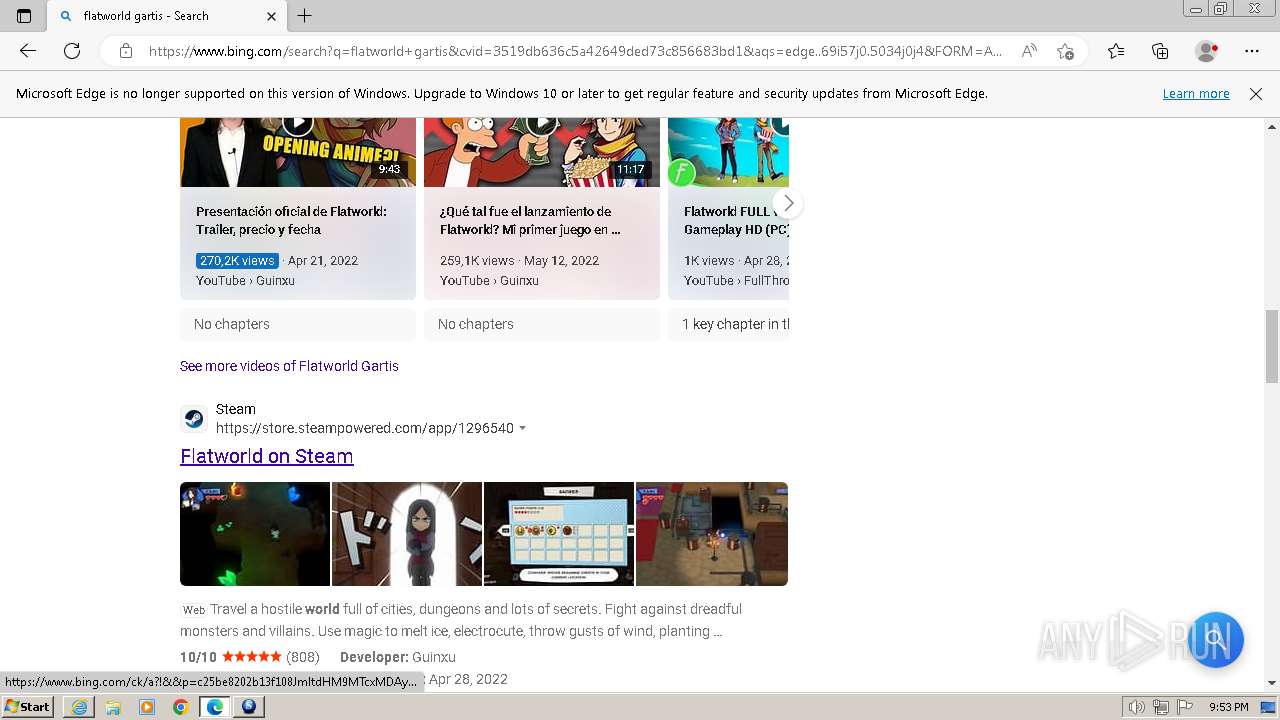Click the page vertical scrollbar thumb
Screen dimensions: 1280x720
tap(1272, 346)
